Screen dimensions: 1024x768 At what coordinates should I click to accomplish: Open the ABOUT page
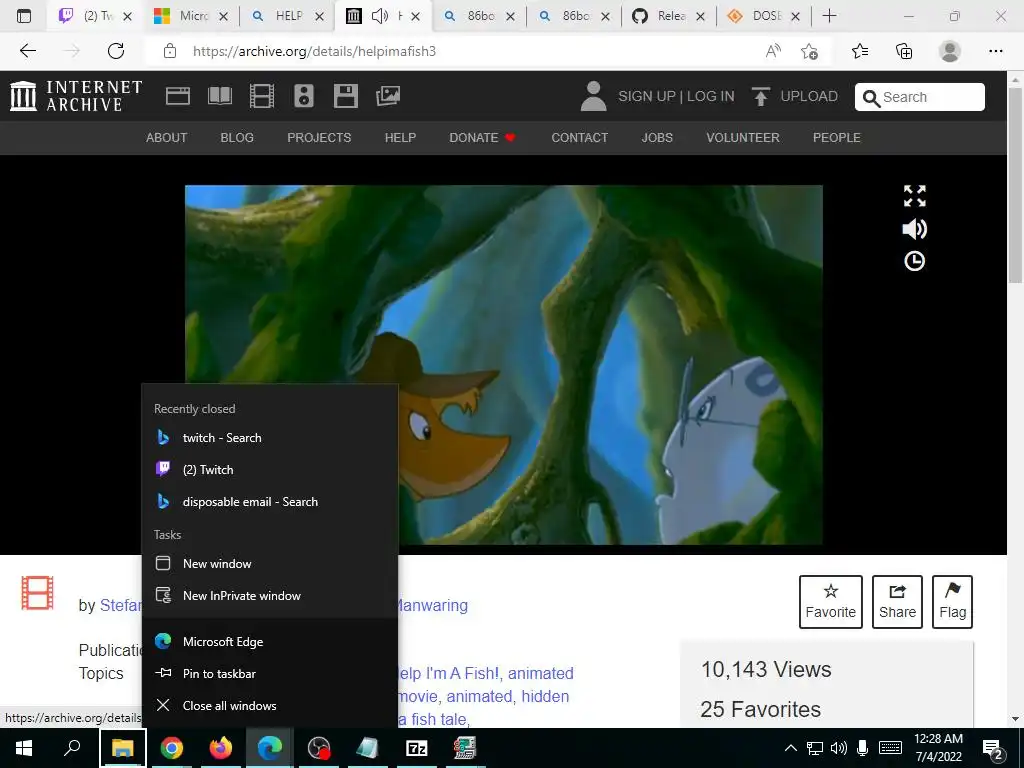coord(167,138)
